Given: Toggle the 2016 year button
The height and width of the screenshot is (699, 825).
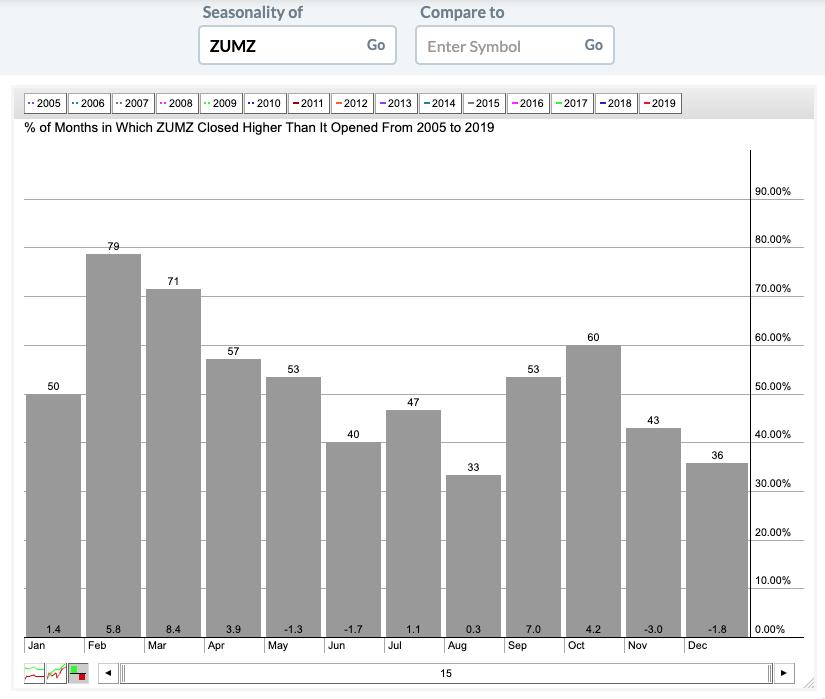Looking at the screenshot, I should point(528,103).
